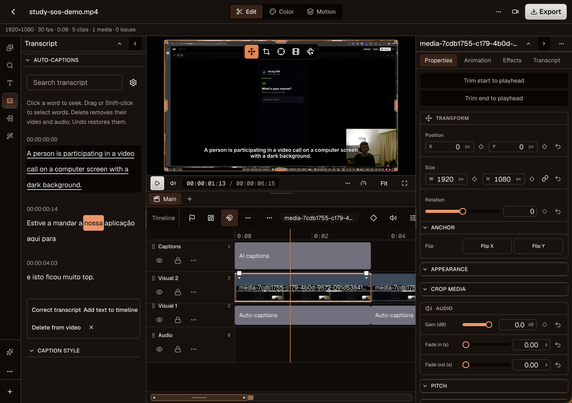Click the Flip Y button

(538, 246)
